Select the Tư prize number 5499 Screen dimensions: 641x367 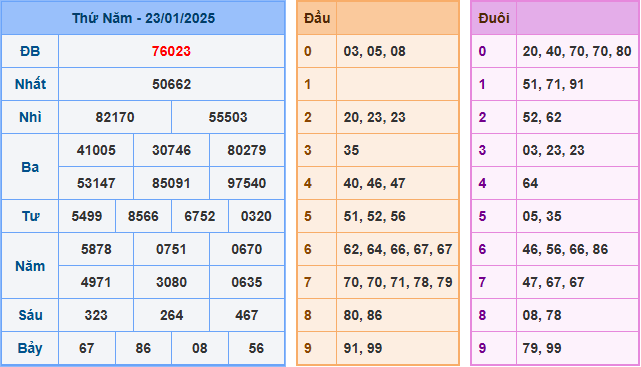click(x=87, y=216)
